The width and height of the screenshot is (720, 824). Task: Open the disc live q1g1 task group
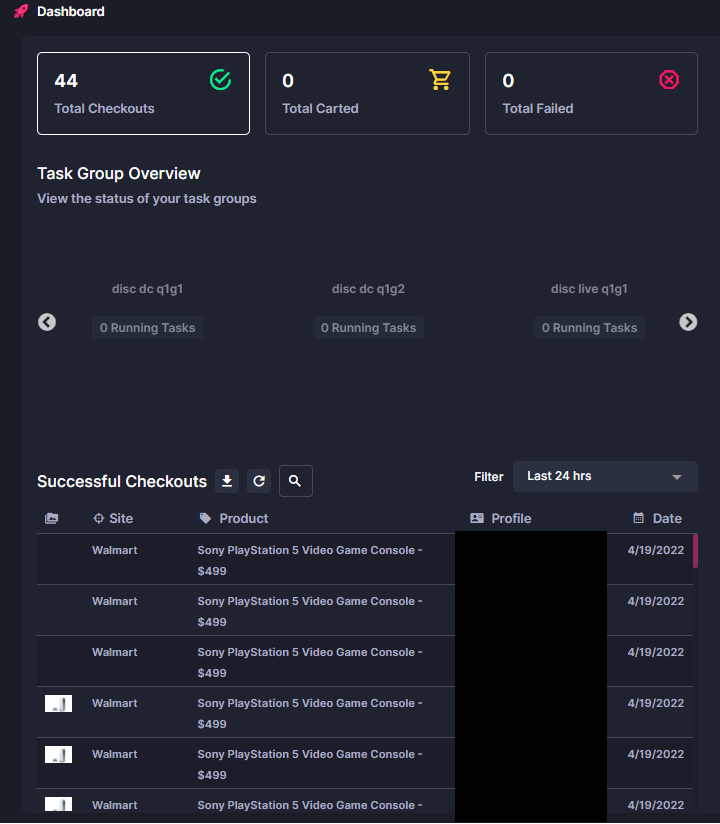coord(589,289)
